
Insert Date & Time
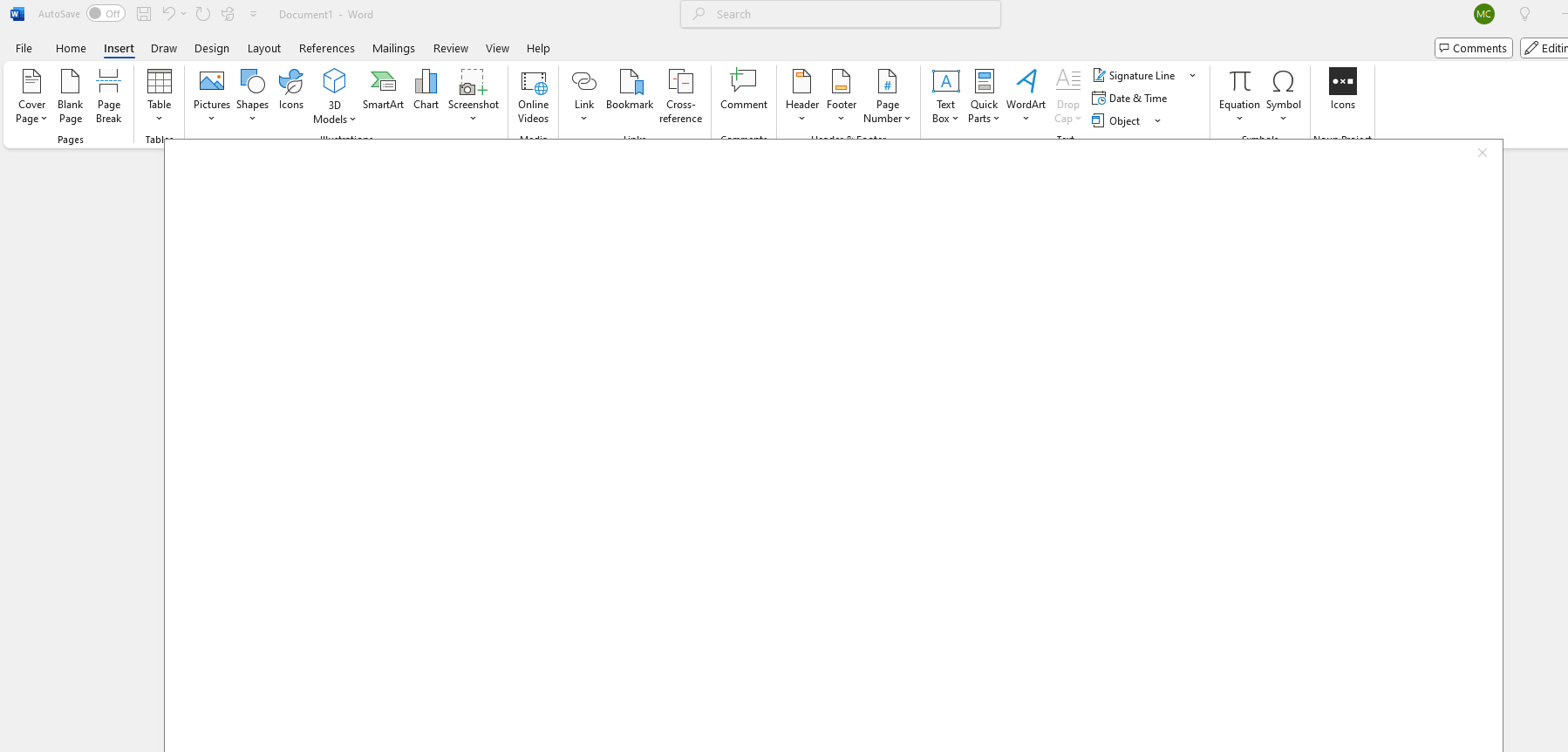1129,99
